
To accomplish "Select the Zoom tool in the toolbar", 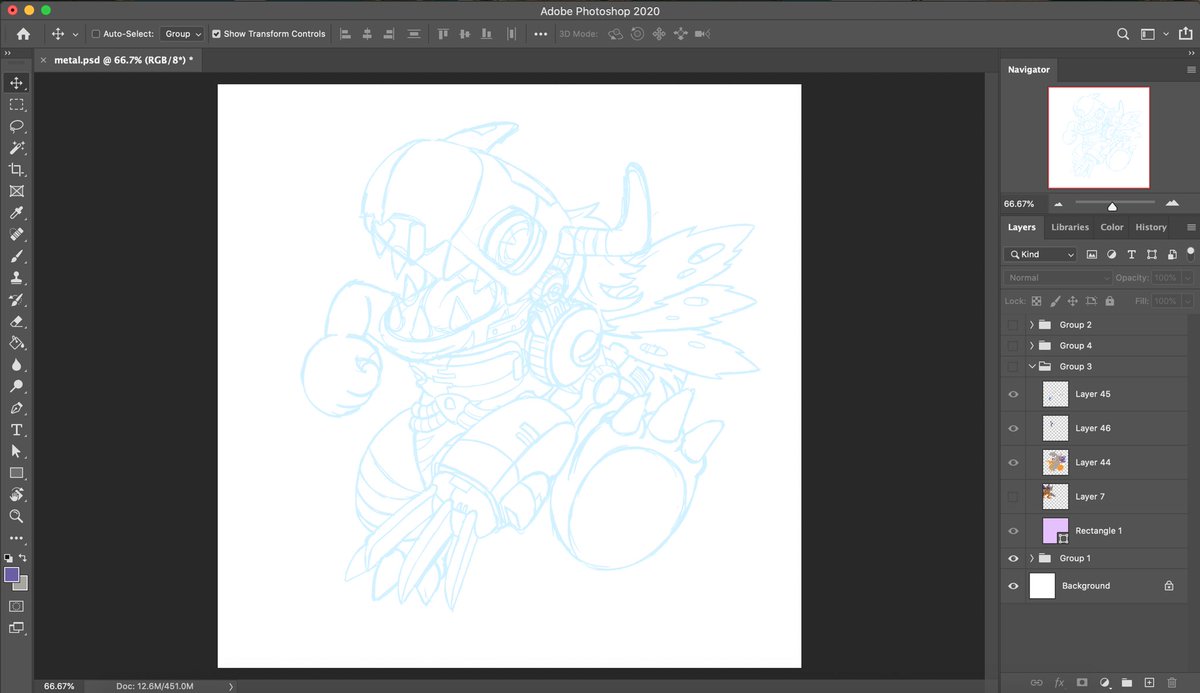I will point(16,516).
